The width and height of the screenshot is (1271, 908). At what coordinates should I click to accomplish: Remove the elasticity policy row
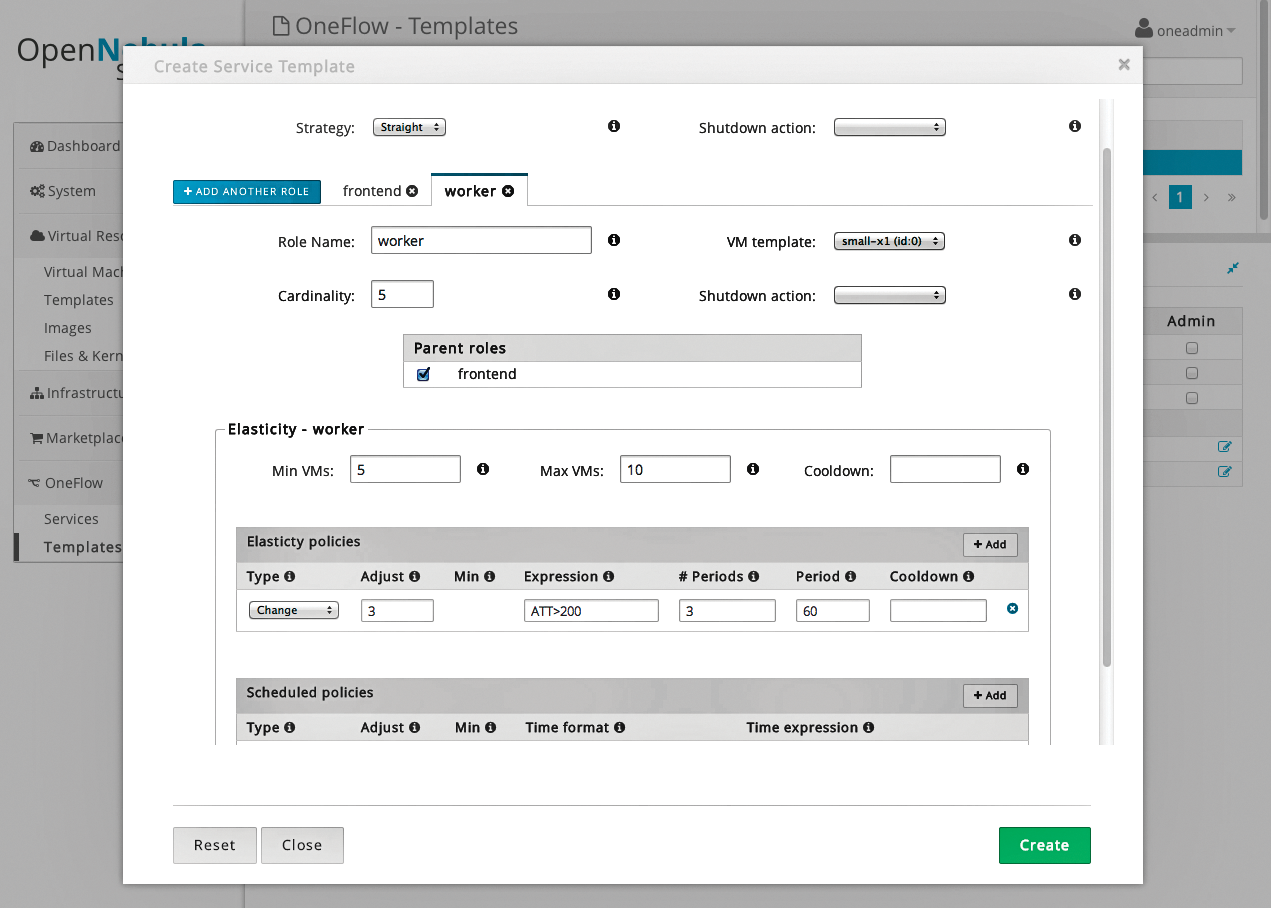[1012, 608]
